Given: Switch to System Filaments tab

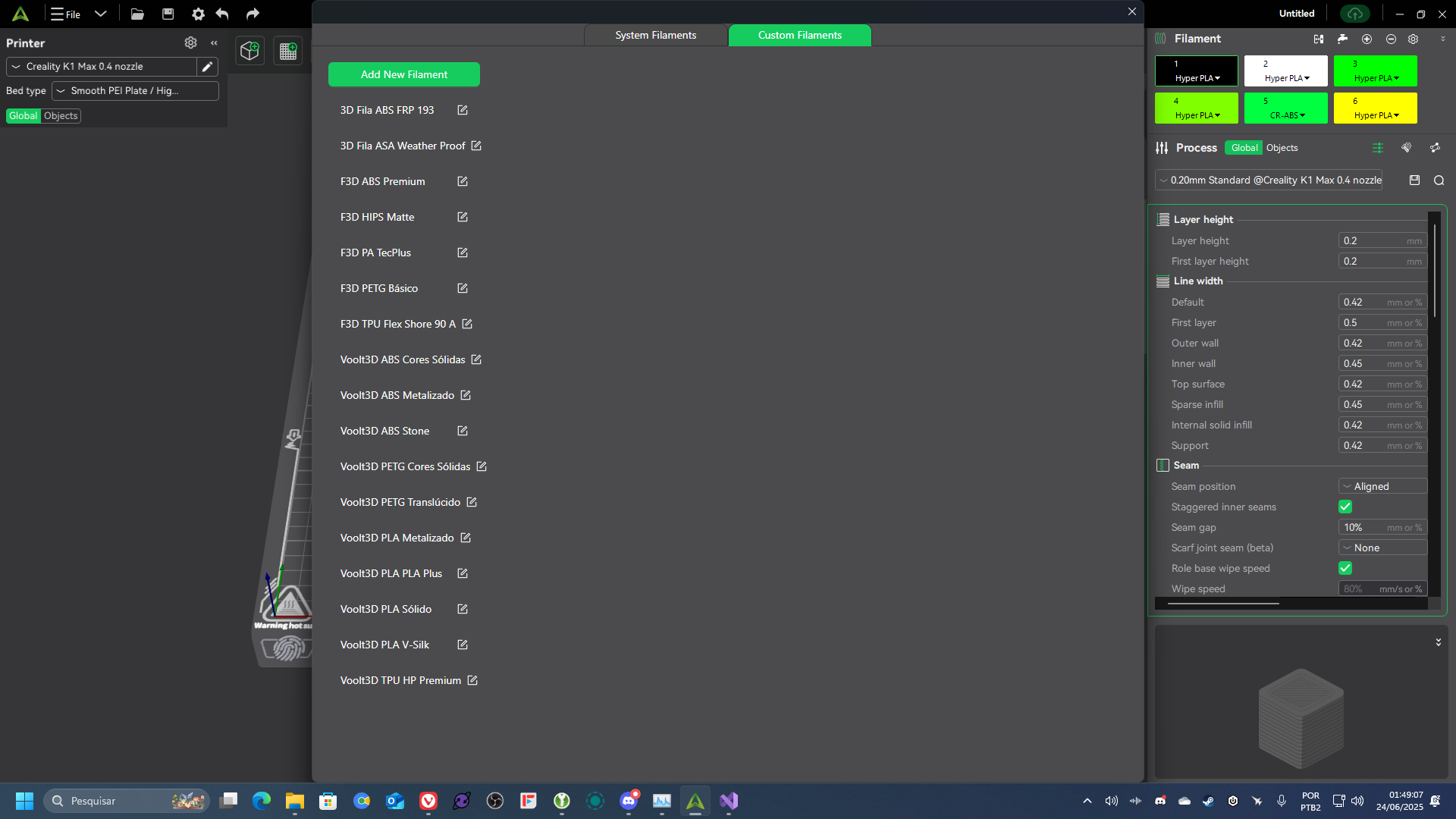Looking at the screenshot, I should click(655, 35).
